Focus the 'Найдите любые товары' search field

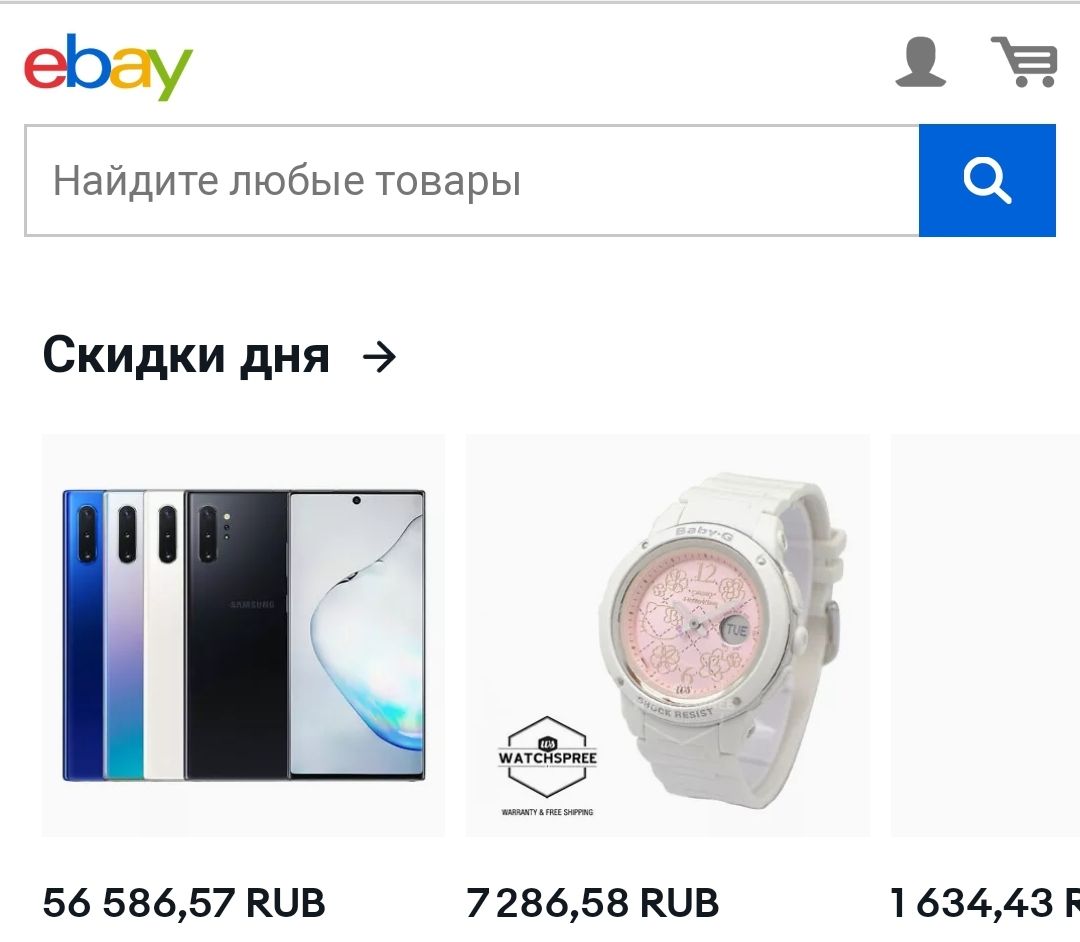(472, 180)
